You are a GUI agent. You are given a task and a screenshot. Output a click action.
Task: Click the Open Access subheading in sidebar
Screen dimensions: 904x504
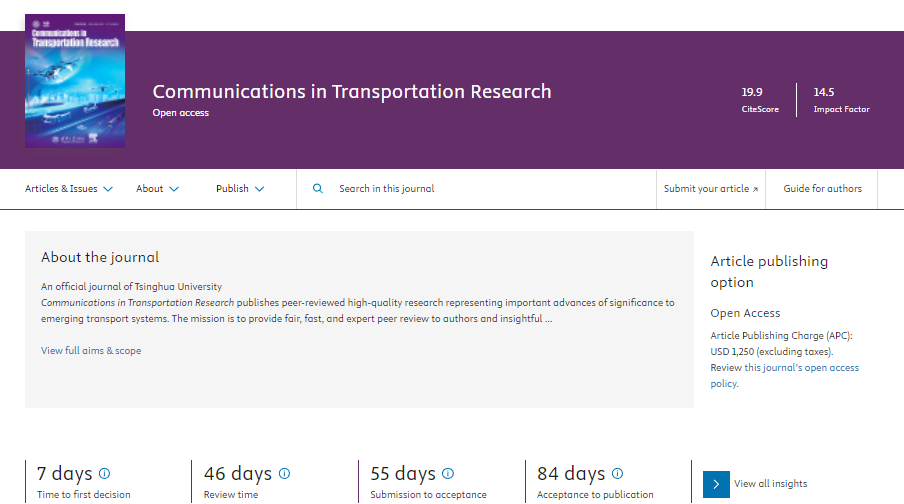745,313
